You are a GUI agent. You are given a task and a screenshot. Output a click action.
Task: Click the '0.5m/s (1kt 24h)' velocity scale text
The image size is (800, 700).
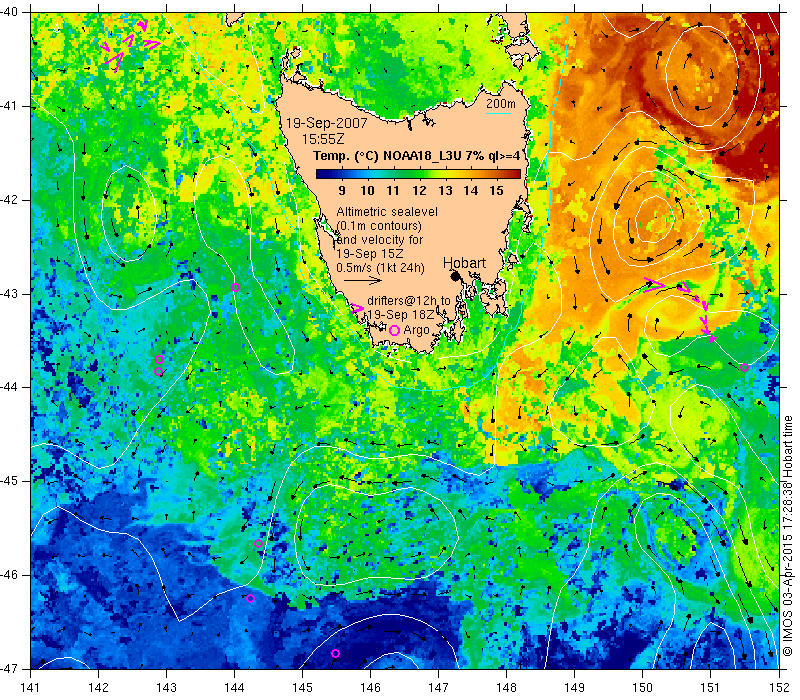click(380, 268)
